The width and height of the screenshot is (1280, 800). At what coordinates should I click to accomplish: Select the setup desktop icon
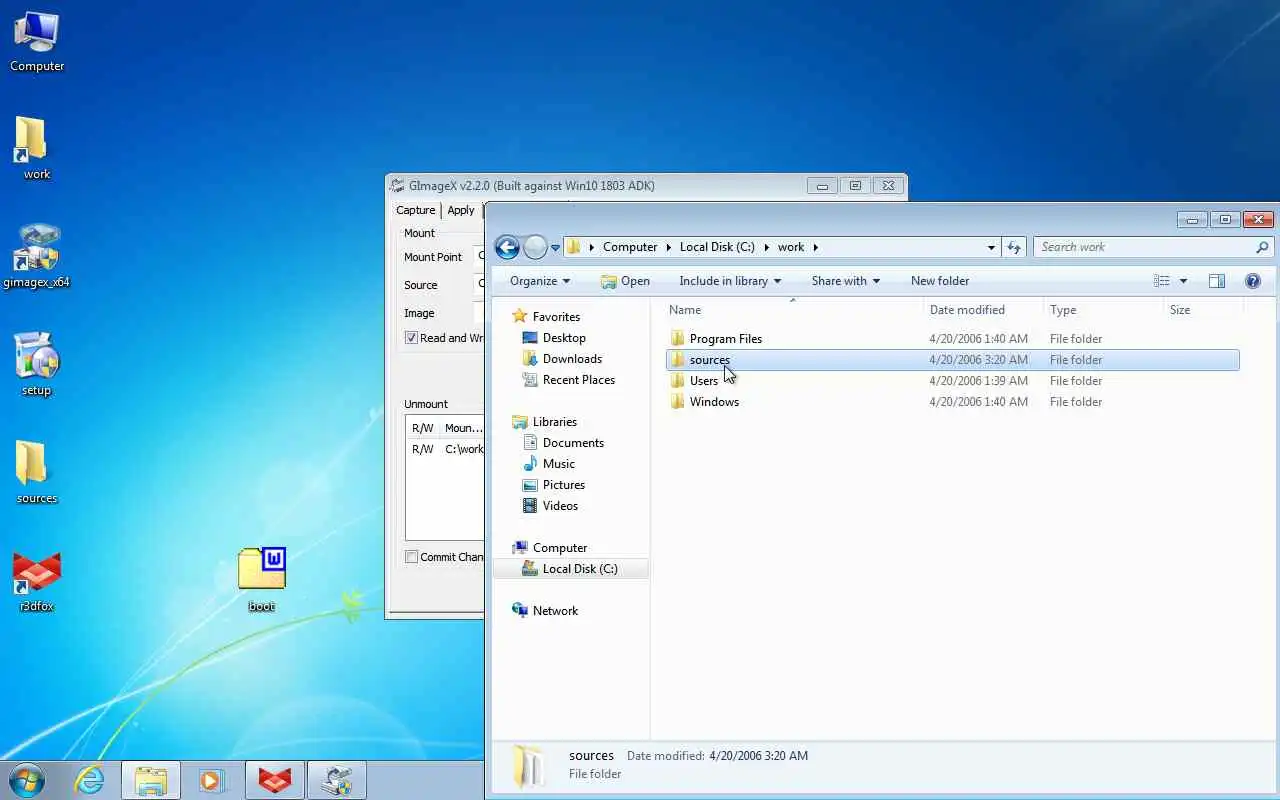36,364
